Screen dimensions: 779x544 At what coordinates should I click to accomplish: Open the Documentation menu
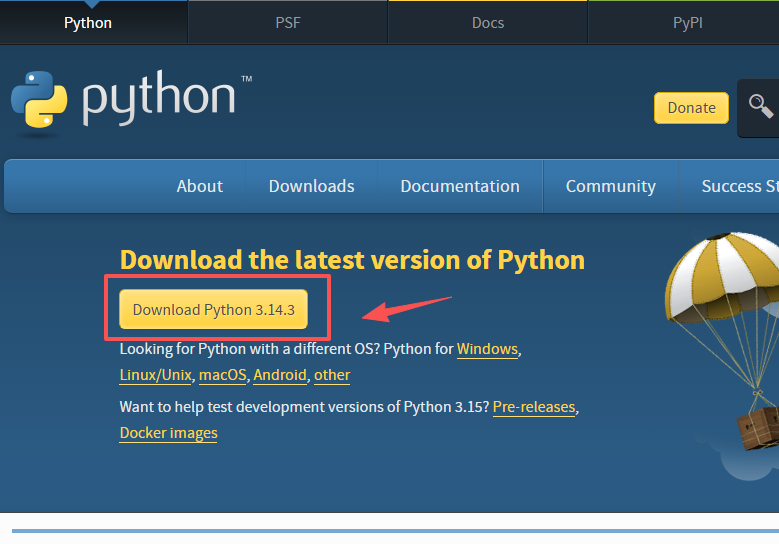[x=460, y=186]
